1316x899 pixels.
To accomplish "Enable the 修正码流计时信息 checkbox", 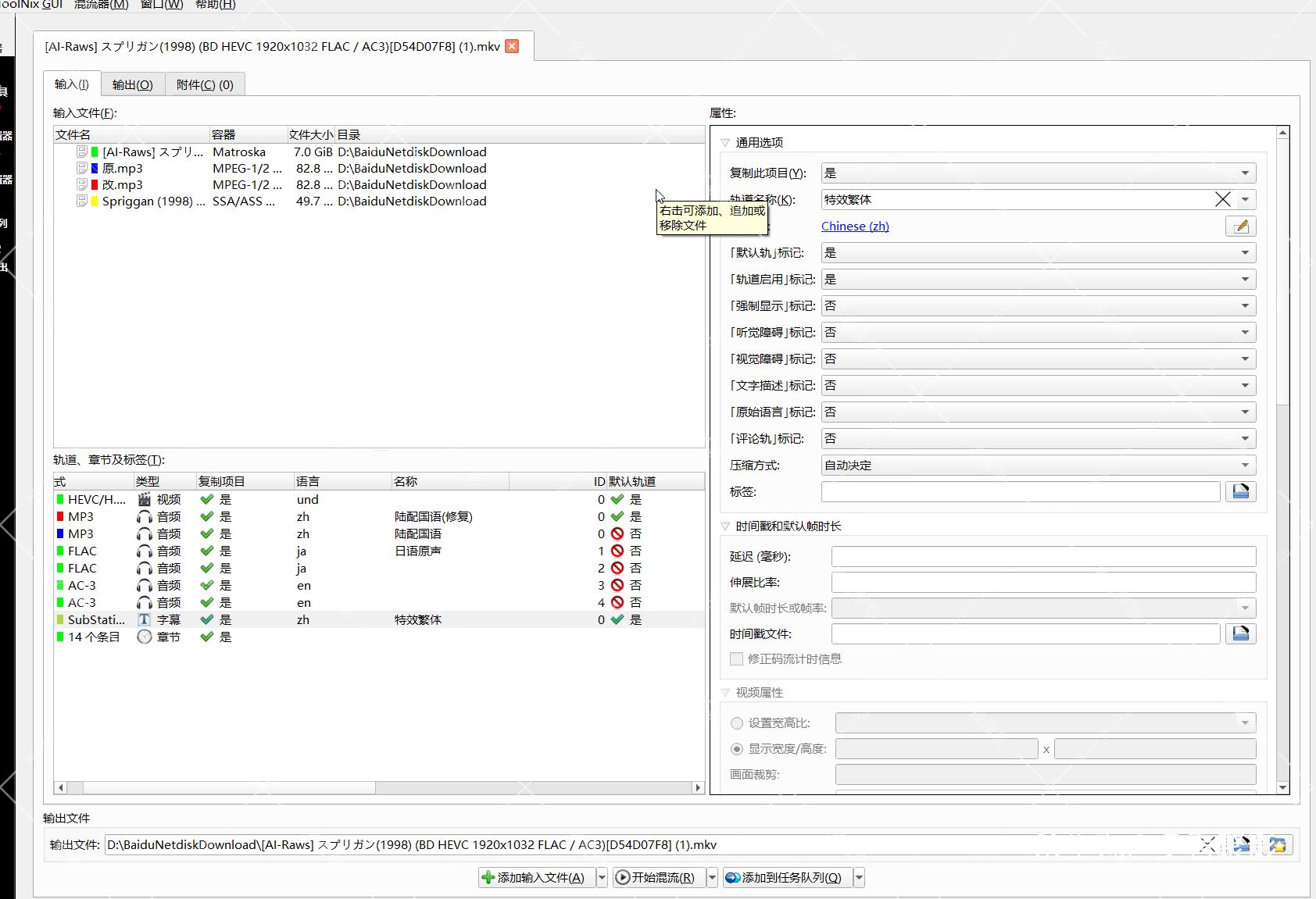I will point(736,658).
